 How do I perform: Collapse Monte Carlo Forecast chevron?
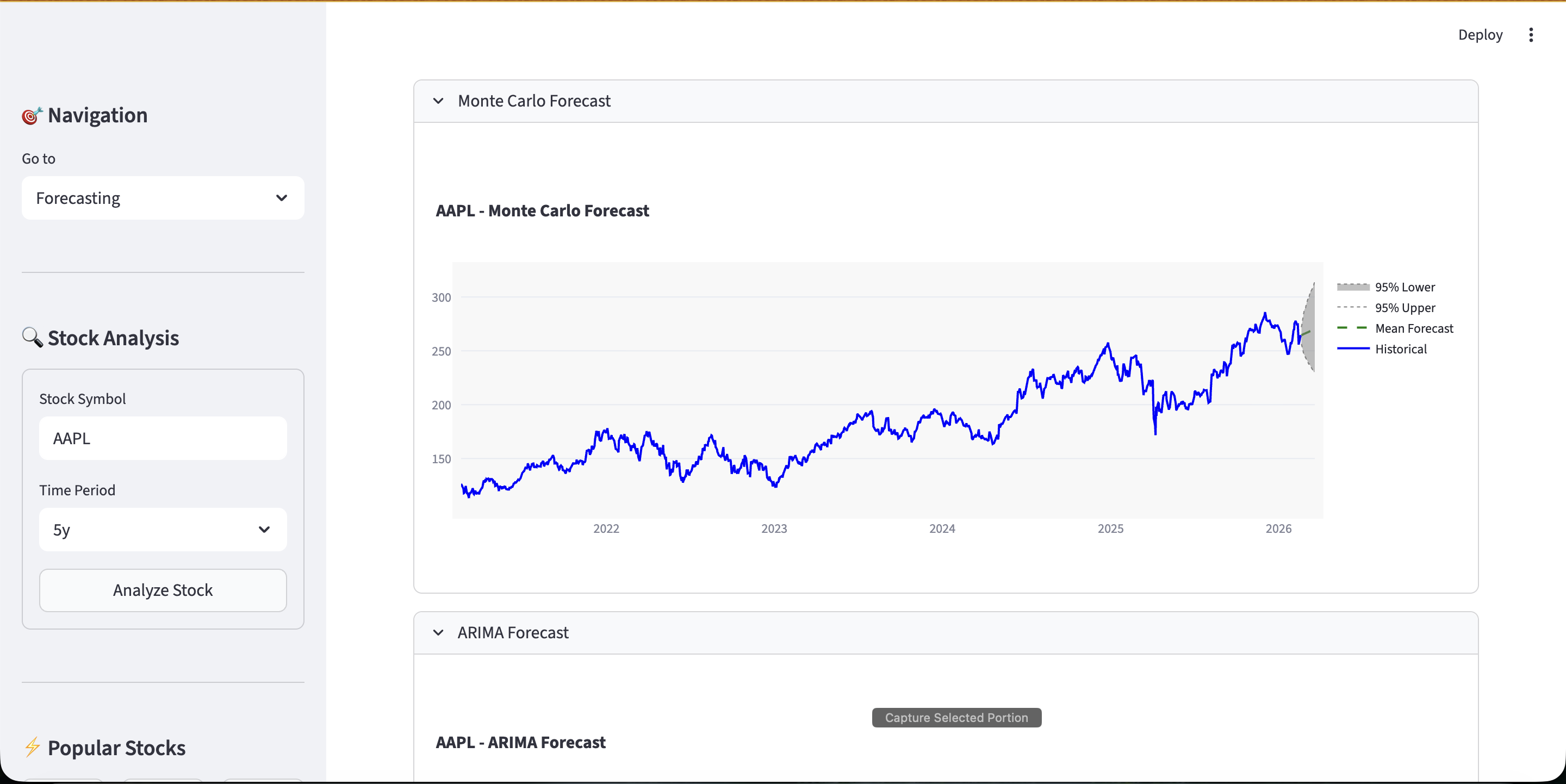438,101
